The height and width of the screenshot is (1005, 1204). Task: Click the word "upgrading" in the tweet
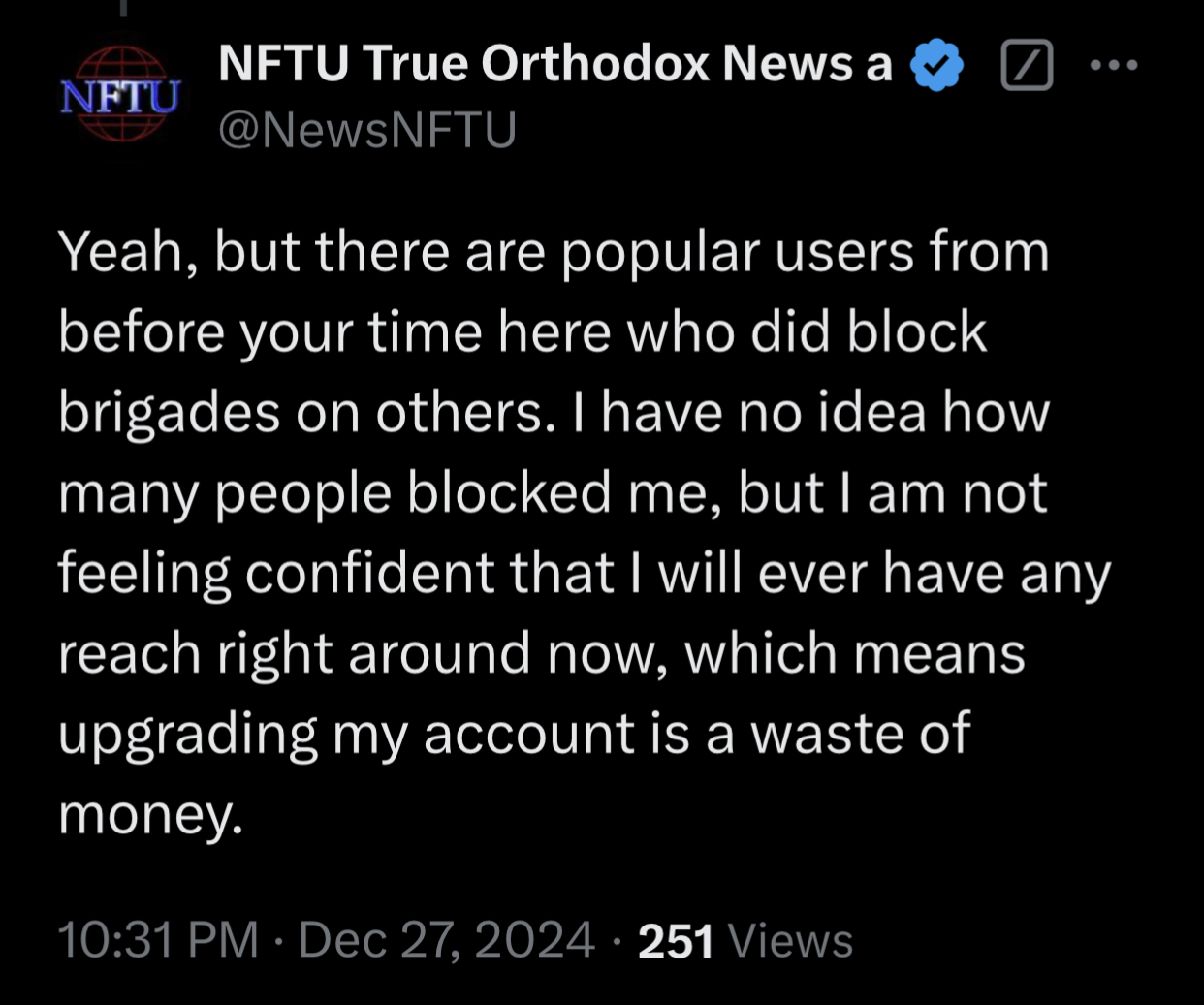pyautogui.click(x=188, y=734)
